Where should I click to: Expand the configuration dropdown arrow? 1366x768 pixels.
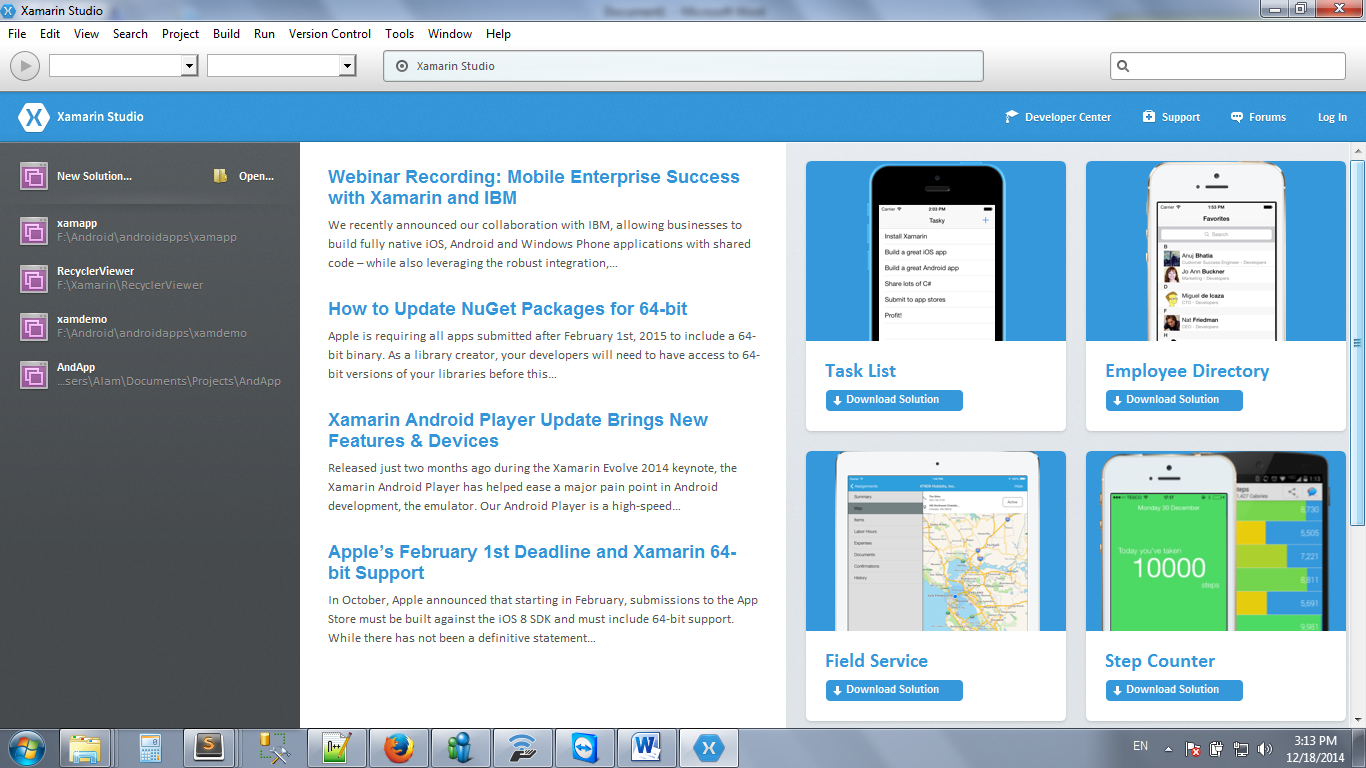coord(189,66)
